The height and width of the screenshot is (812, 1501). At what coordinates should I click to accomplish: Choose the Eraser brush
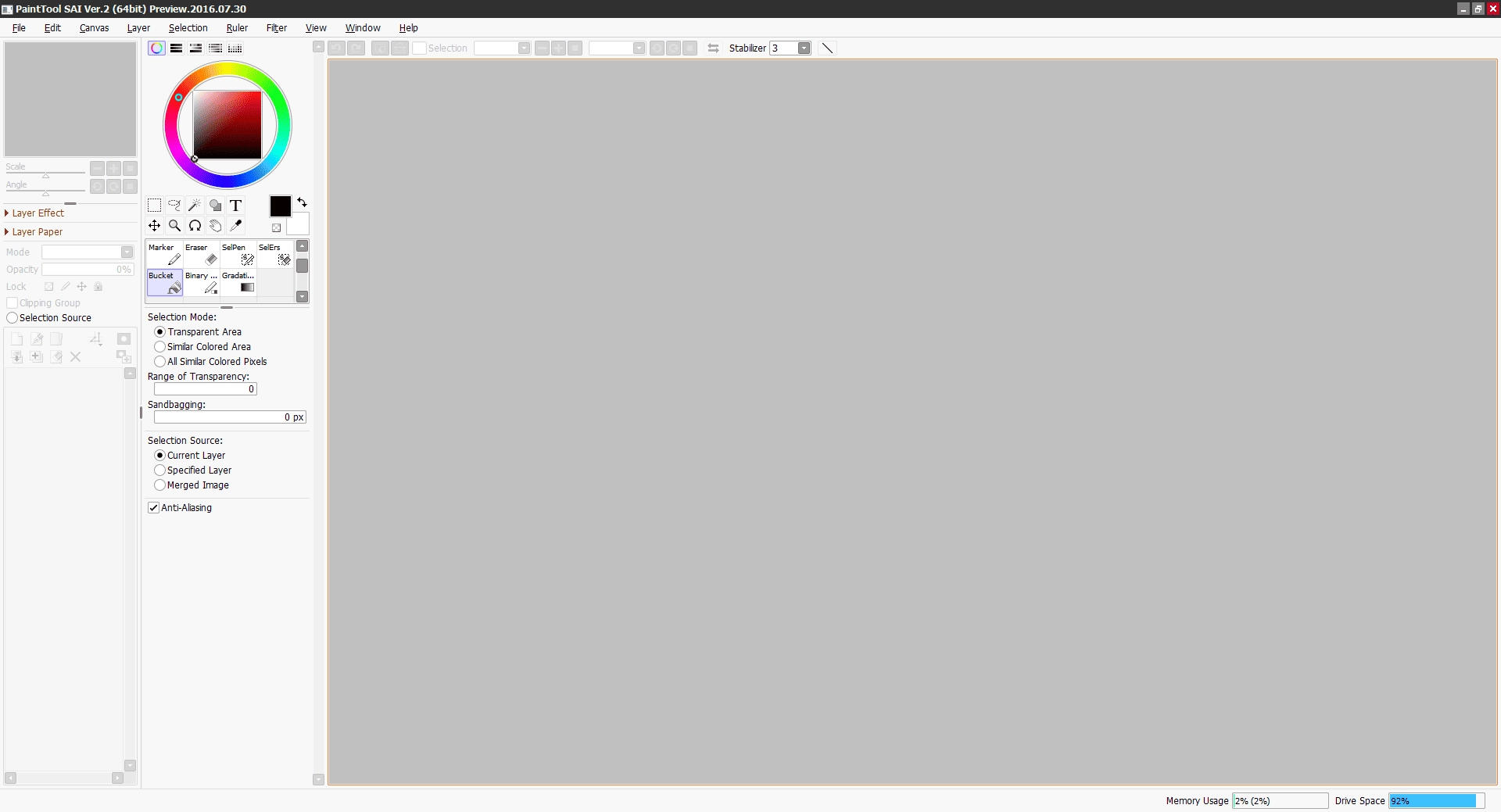[x=202, y=255]
